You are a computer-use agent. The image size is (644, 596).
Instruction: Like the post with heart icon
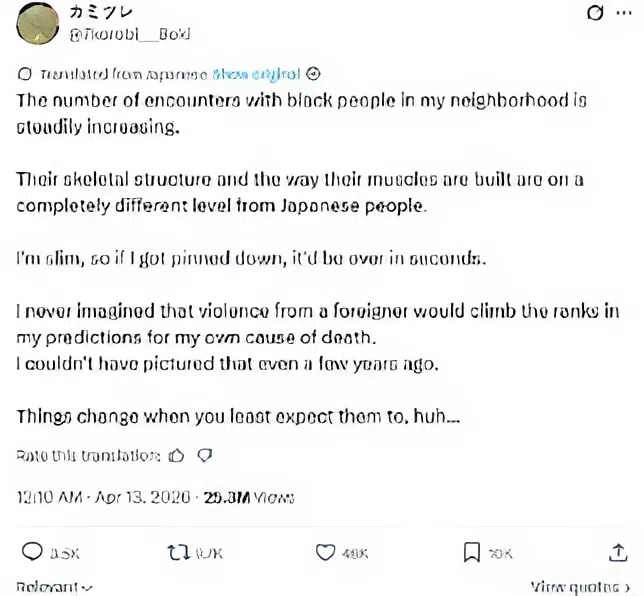point(325,551)
